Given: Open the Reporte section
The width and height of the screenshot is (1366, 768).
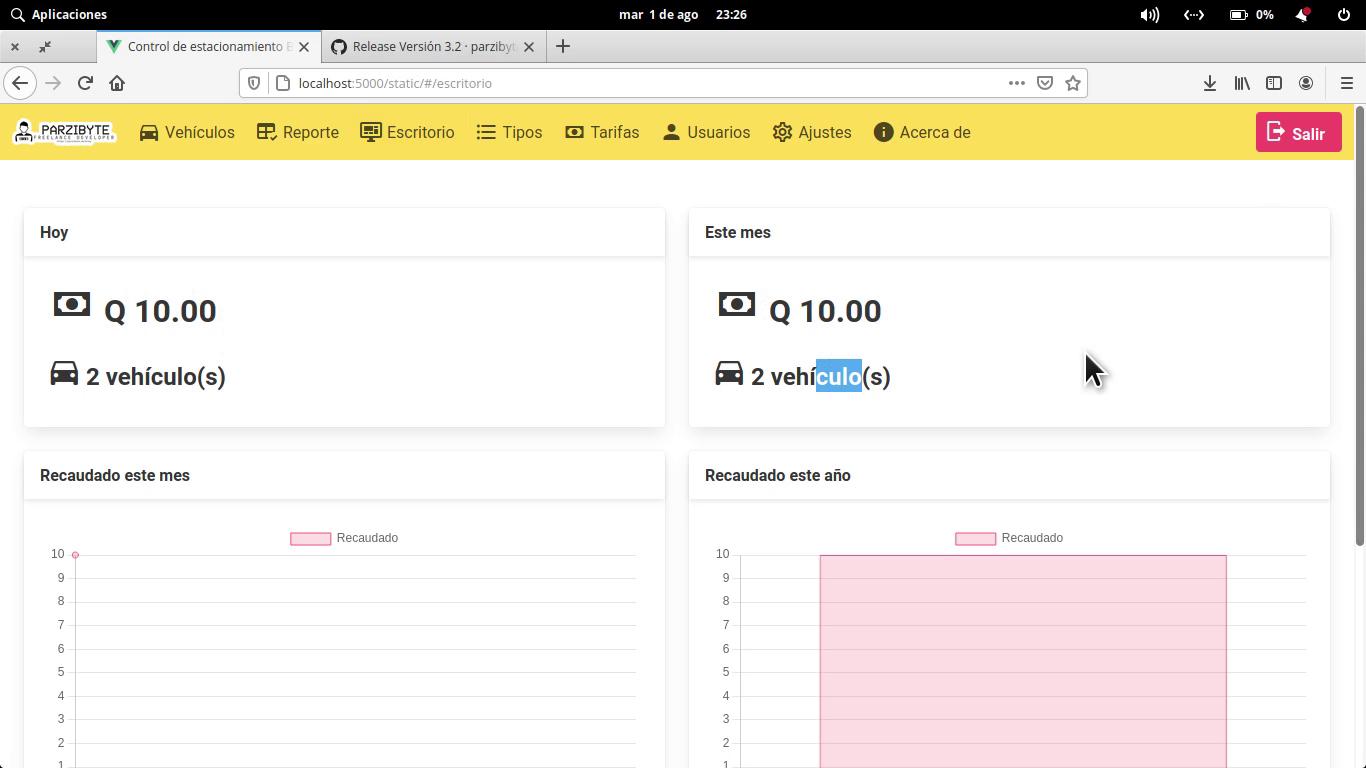Looking at the screenshot, I should (x=298, y=132).
